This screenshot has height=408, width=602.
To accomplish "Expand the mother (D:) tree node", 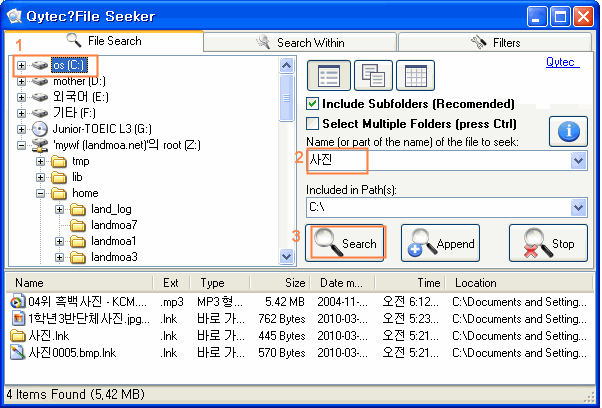I will coord(22,82).
